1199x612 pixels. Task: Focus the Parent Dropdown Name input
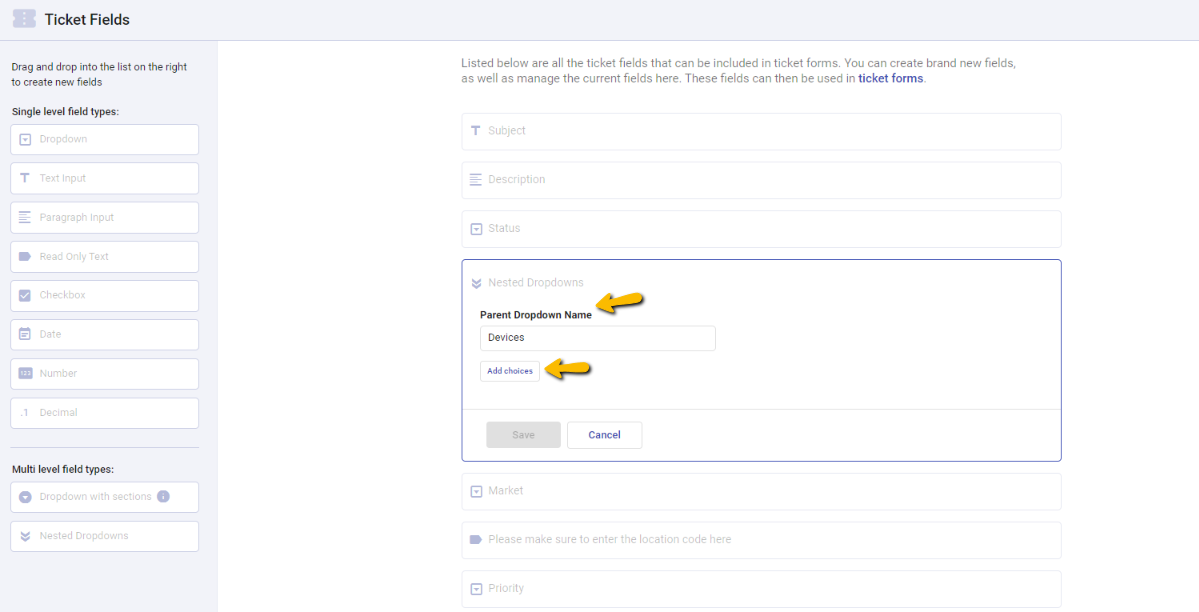[x=598, y=338]
